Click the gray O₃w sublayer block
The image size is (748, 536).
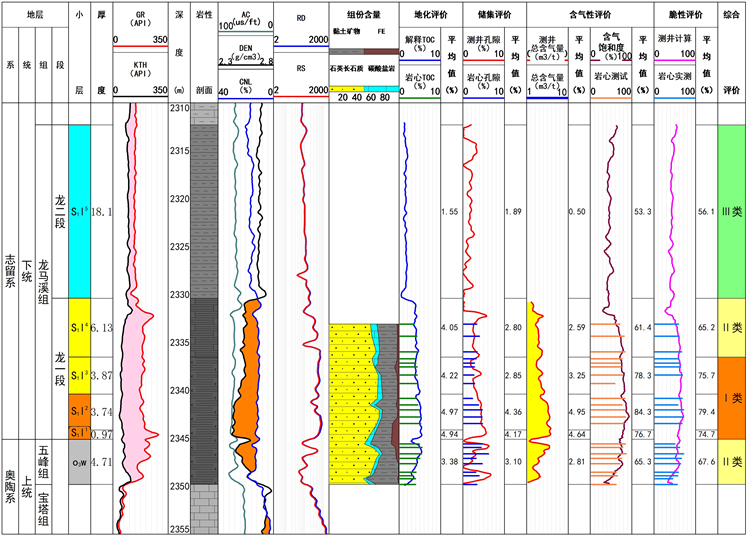(x=79, y=463)
